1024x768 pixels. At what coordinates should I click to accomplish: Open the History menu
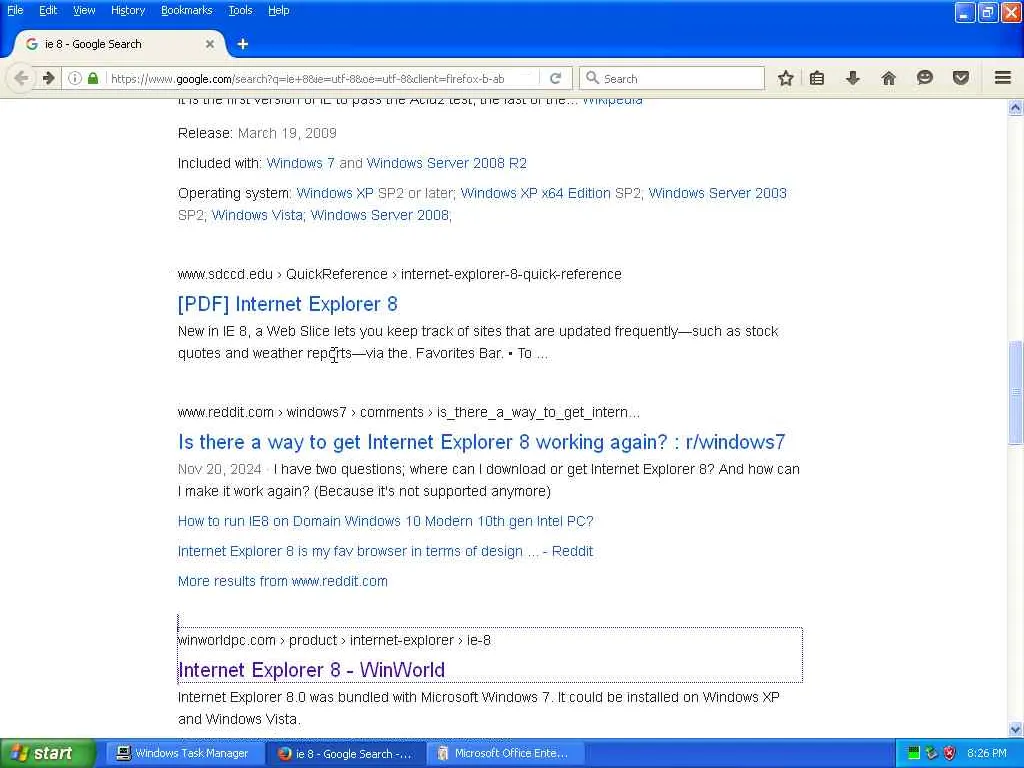[128, 10]
